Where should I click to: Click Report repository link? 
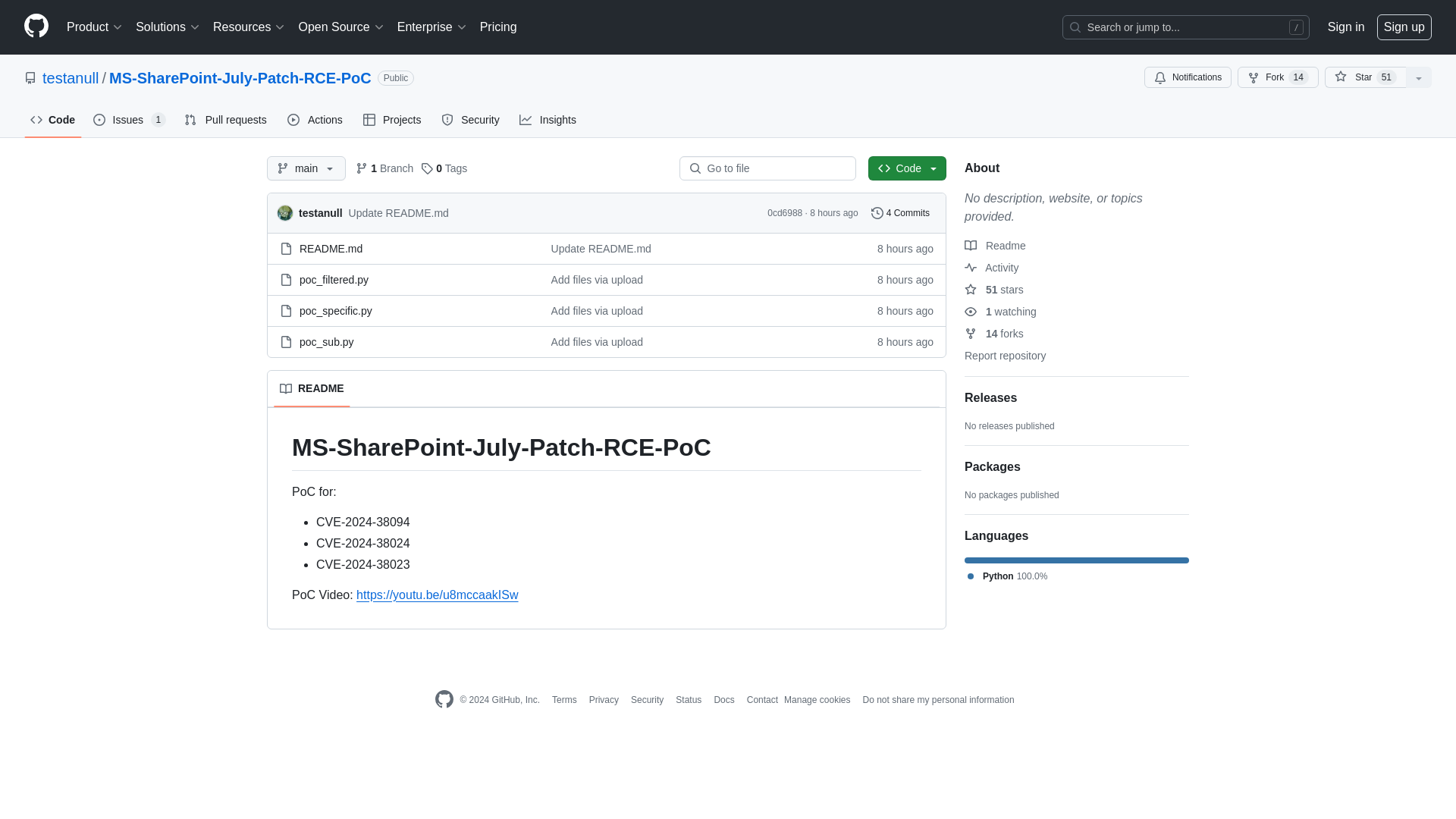(x=1005, y=356)
